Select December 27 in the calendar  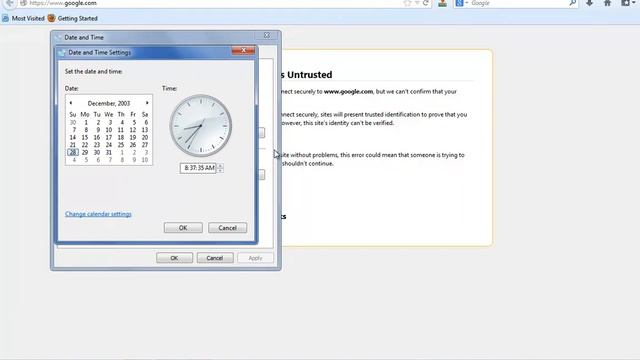click(145, 145)
